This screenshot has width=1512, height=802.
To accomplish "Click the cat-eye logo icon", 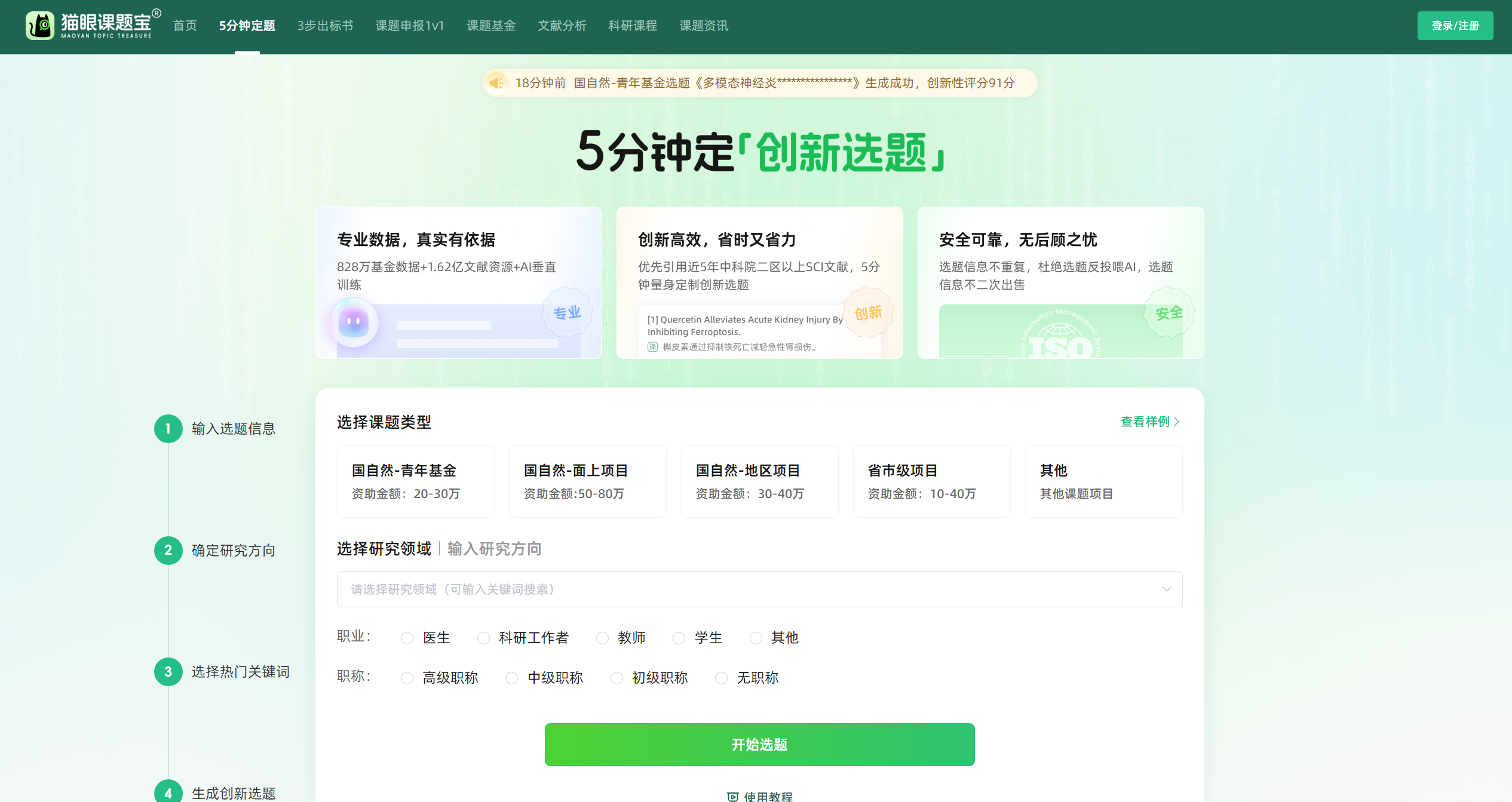I will click(40, 26).
